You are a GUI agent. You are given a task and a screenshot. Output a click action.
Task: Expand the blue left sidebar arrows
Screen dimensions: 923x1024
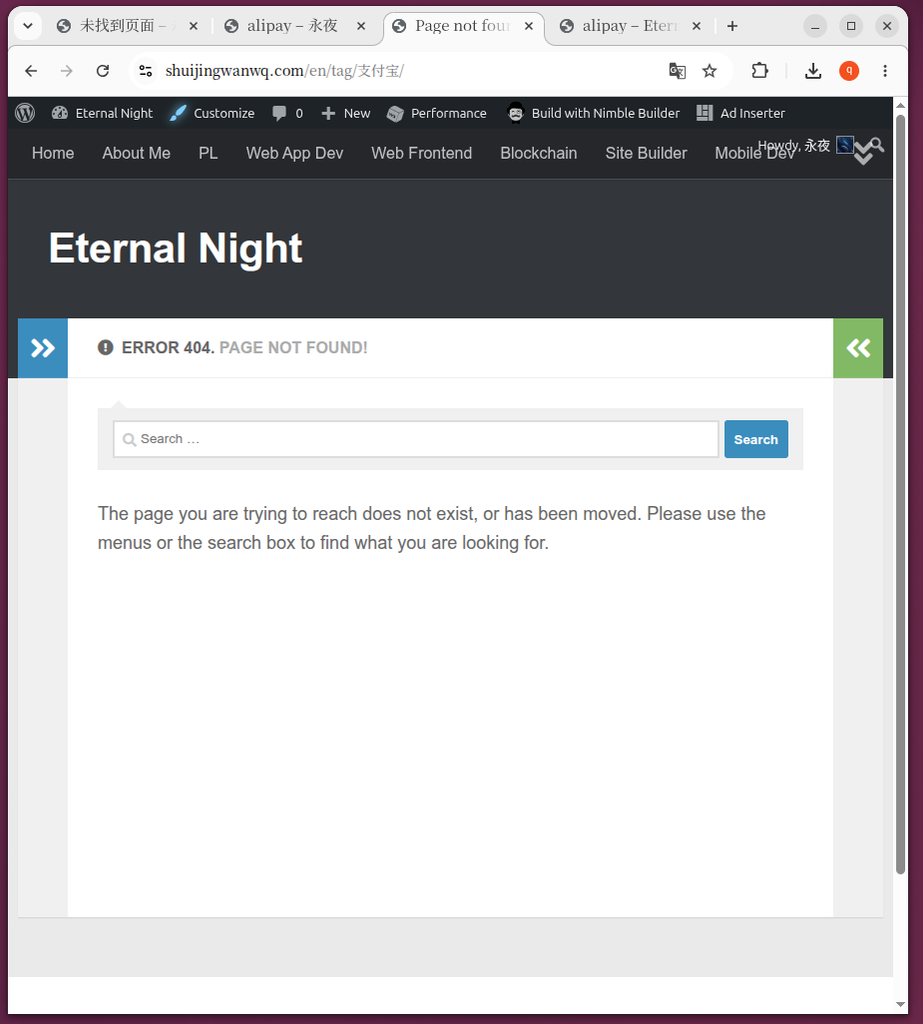[x=43, y=347]
